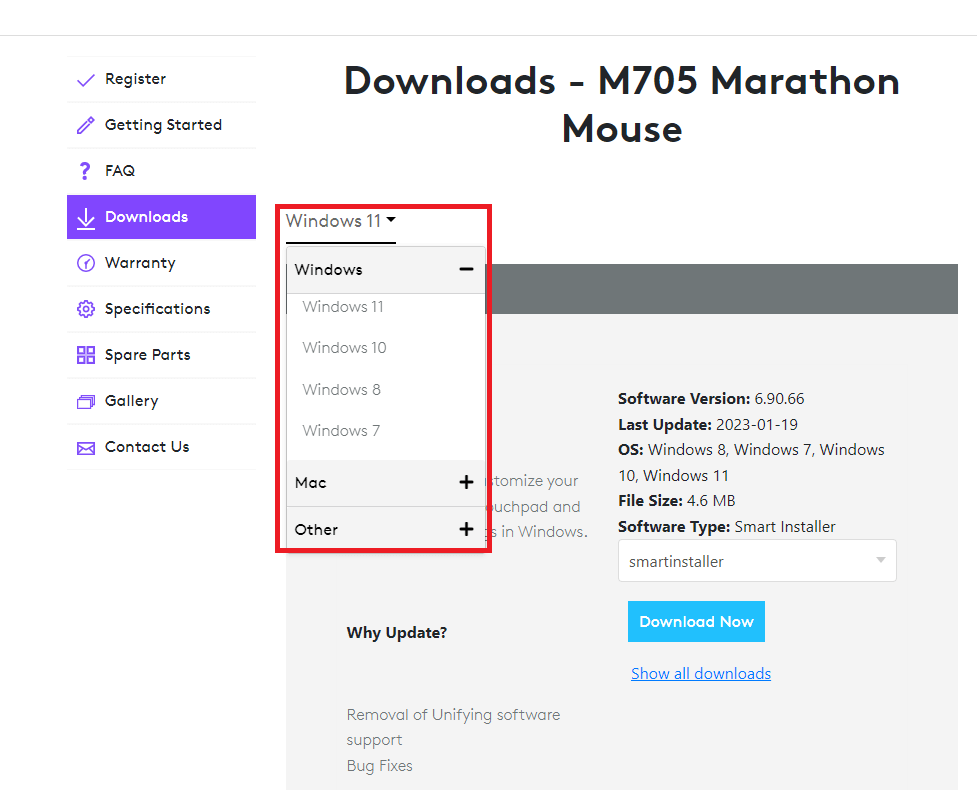Choose Windows 8 in the OS list
The height and width of the screenshot is (790, 977).
341,390
